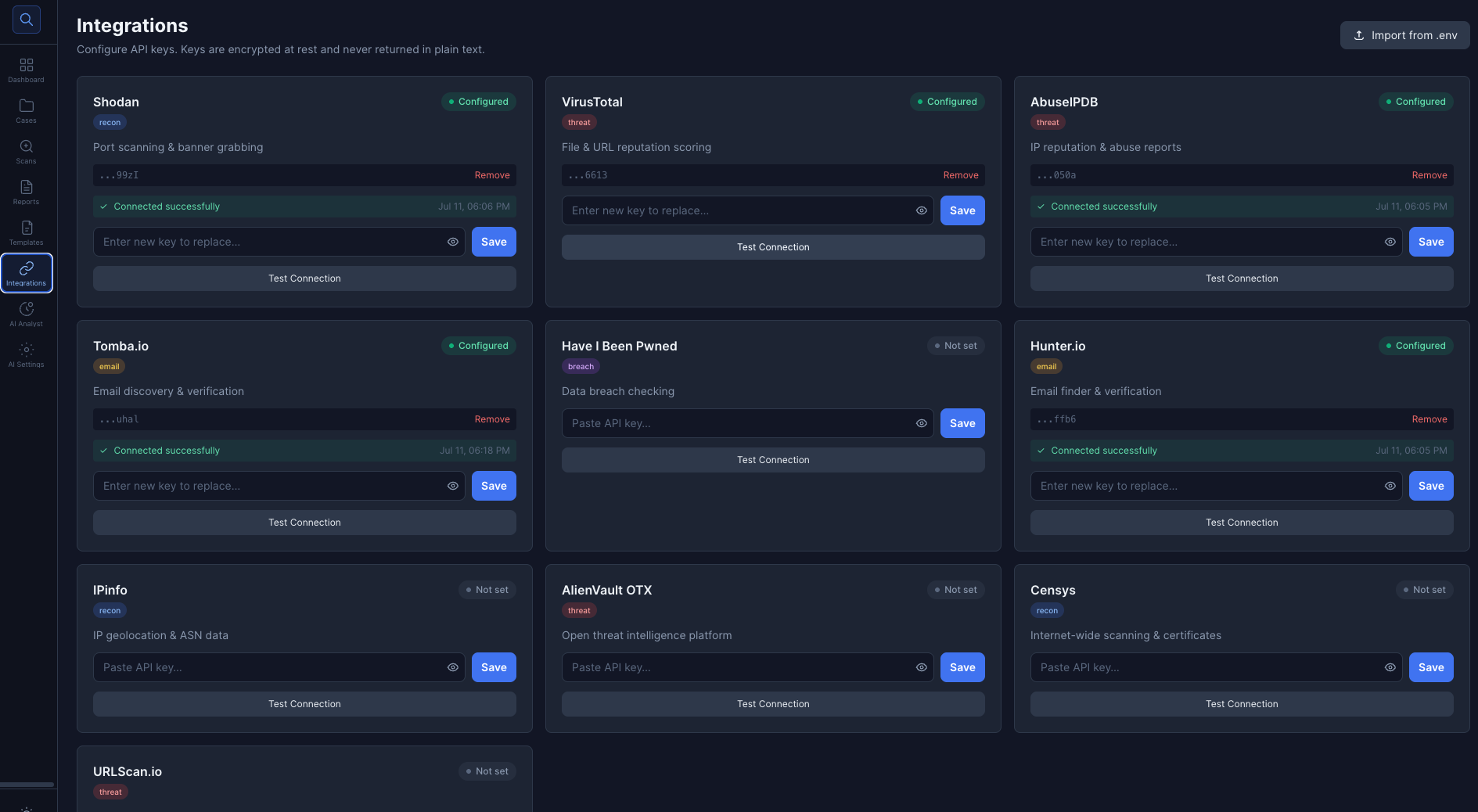The width and height of the screenshot is (1478, 812).
Task: Focus the Shodan replace key field
Action: (x=279, y=242)
